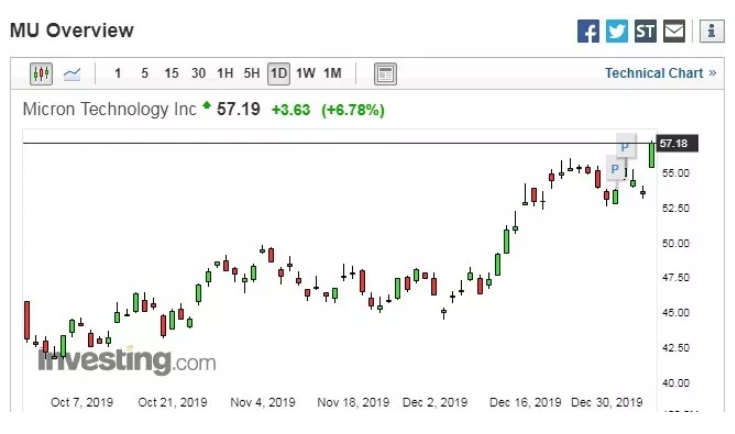Viewport: 735px width, 434px height.
Task: Share to StockTwits via ST icon
Action: [645, 31]
